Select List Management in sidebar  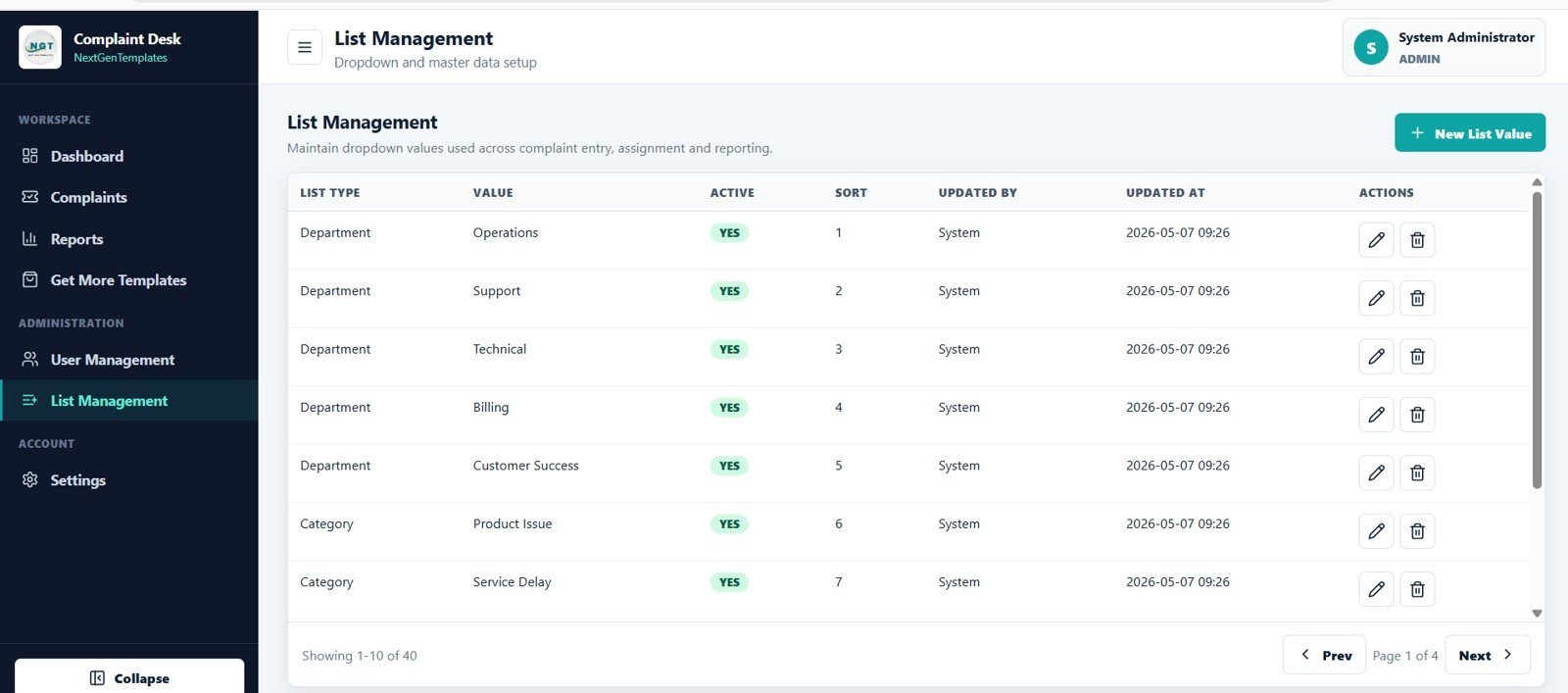pos(128,400)
